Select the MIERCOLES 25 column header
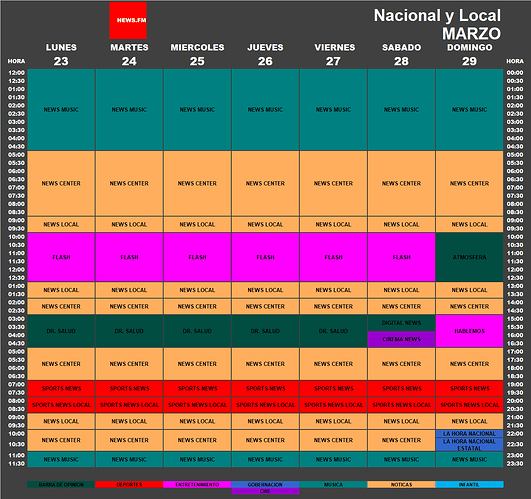This screenshot has height=499, width=531. coord(197,54)
